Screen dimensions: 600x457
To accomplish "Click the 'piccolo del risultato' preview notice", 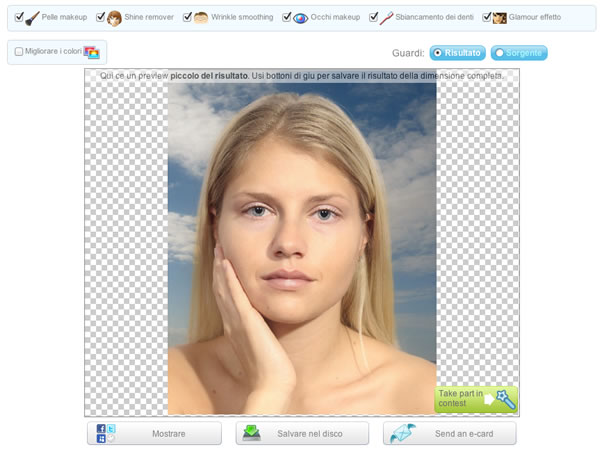I will [x=302, y=76].
